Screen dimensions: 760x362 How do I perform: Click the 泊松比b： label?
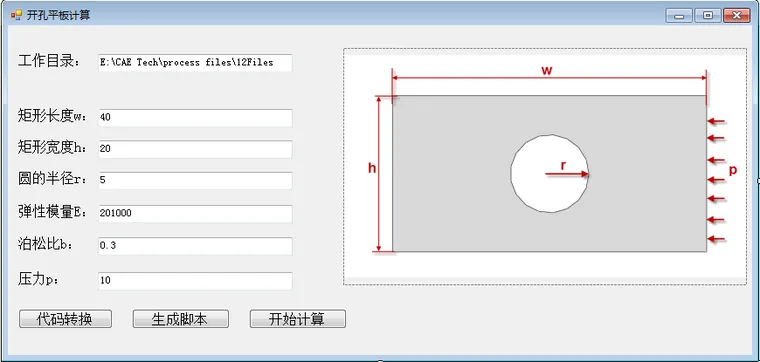coord(46,245)
